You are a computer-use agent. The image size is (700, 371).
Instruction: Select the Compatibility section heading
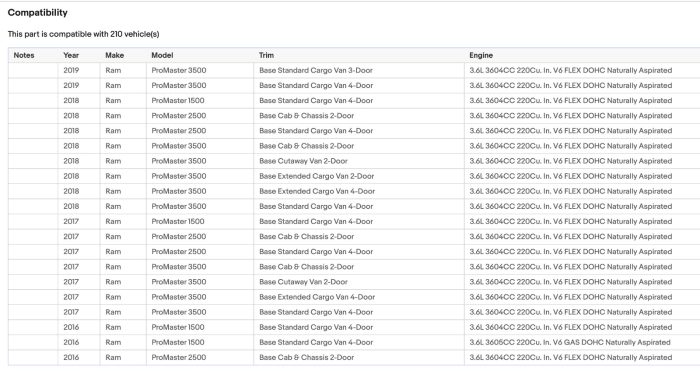[x=38, y=13]
